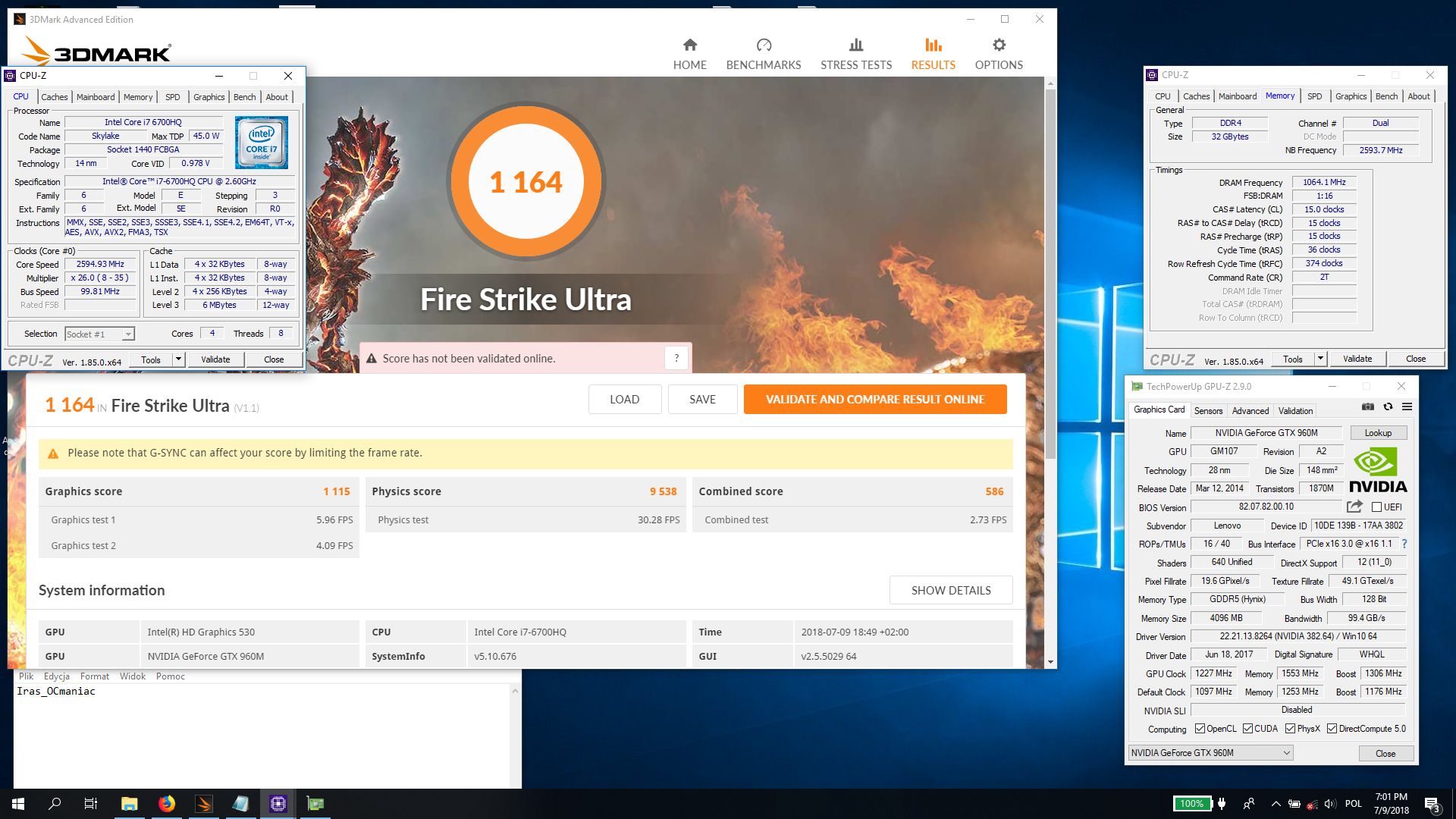Open File Explorer from taskbar

click(x=130, y=804)
